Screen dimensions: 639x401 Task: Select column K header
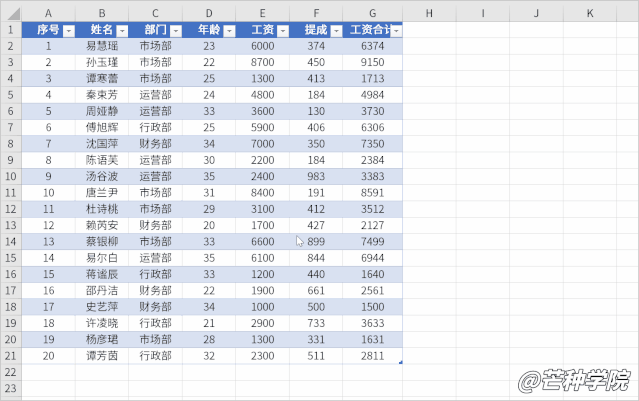(x=590, y=13)
